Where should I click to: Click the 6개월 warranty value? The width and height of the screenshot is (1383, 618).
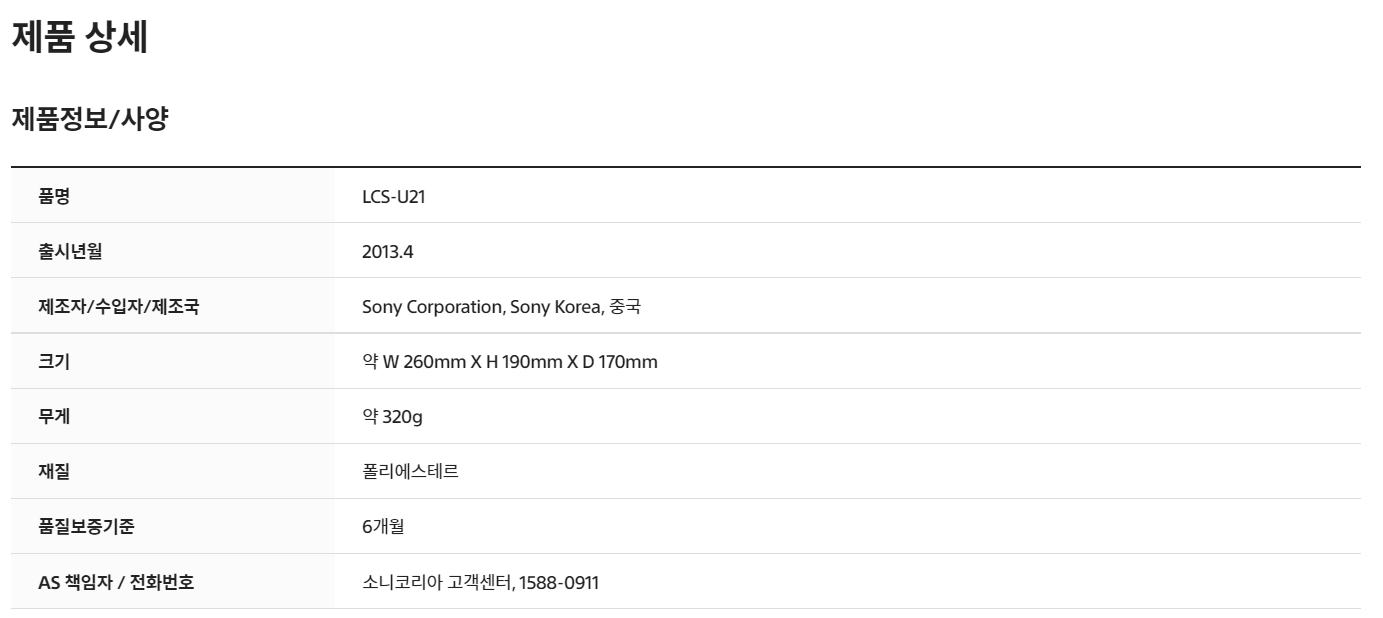(383, 526)
